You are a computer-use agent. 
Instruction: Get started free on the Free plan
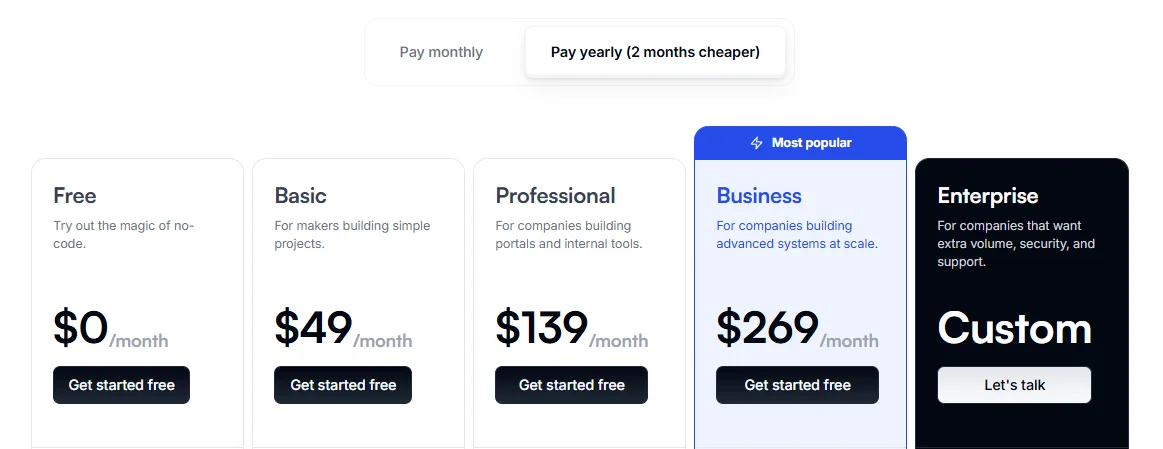click(x=122, y=385)
